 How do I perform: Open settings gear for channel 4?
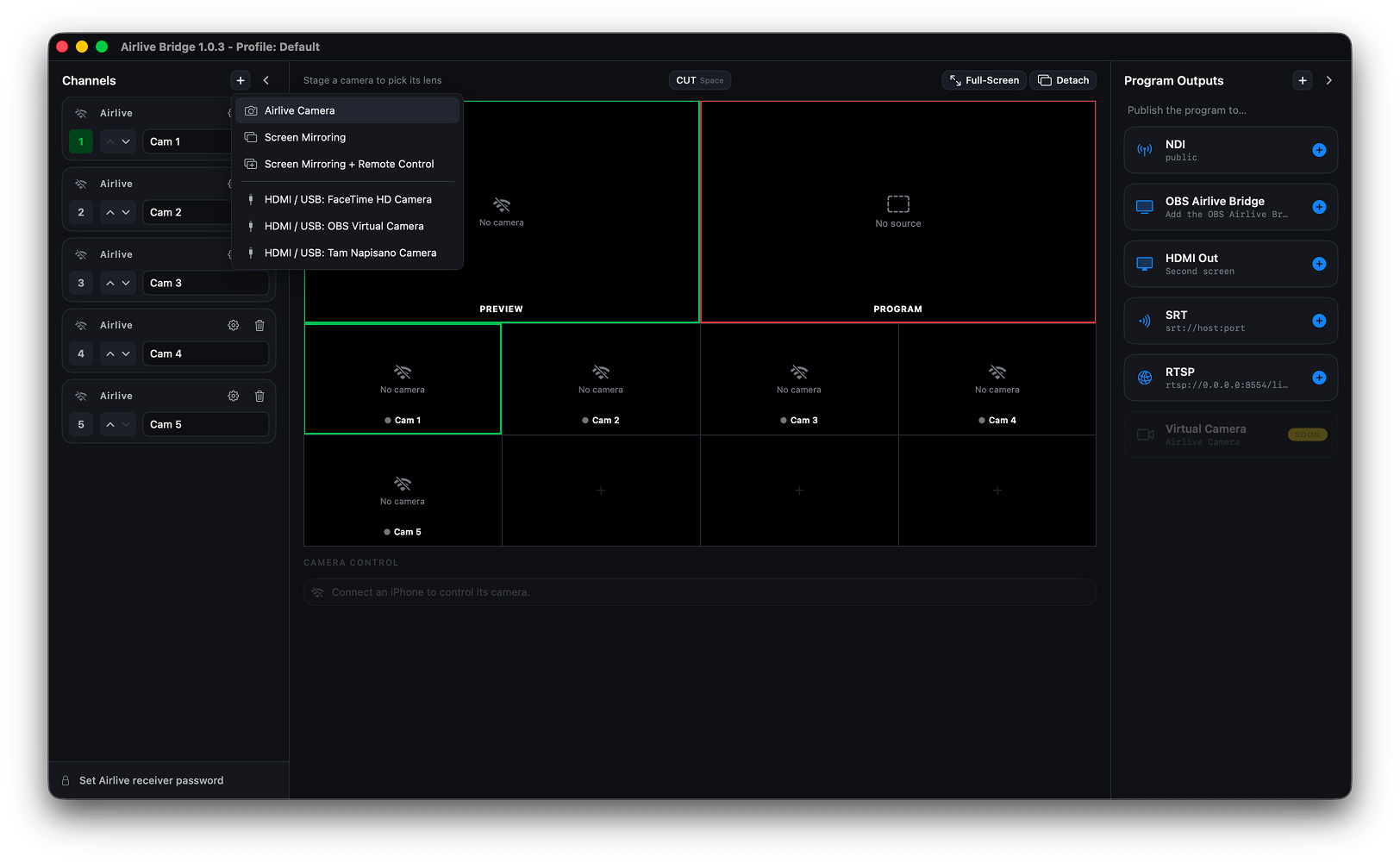point(234,325)
